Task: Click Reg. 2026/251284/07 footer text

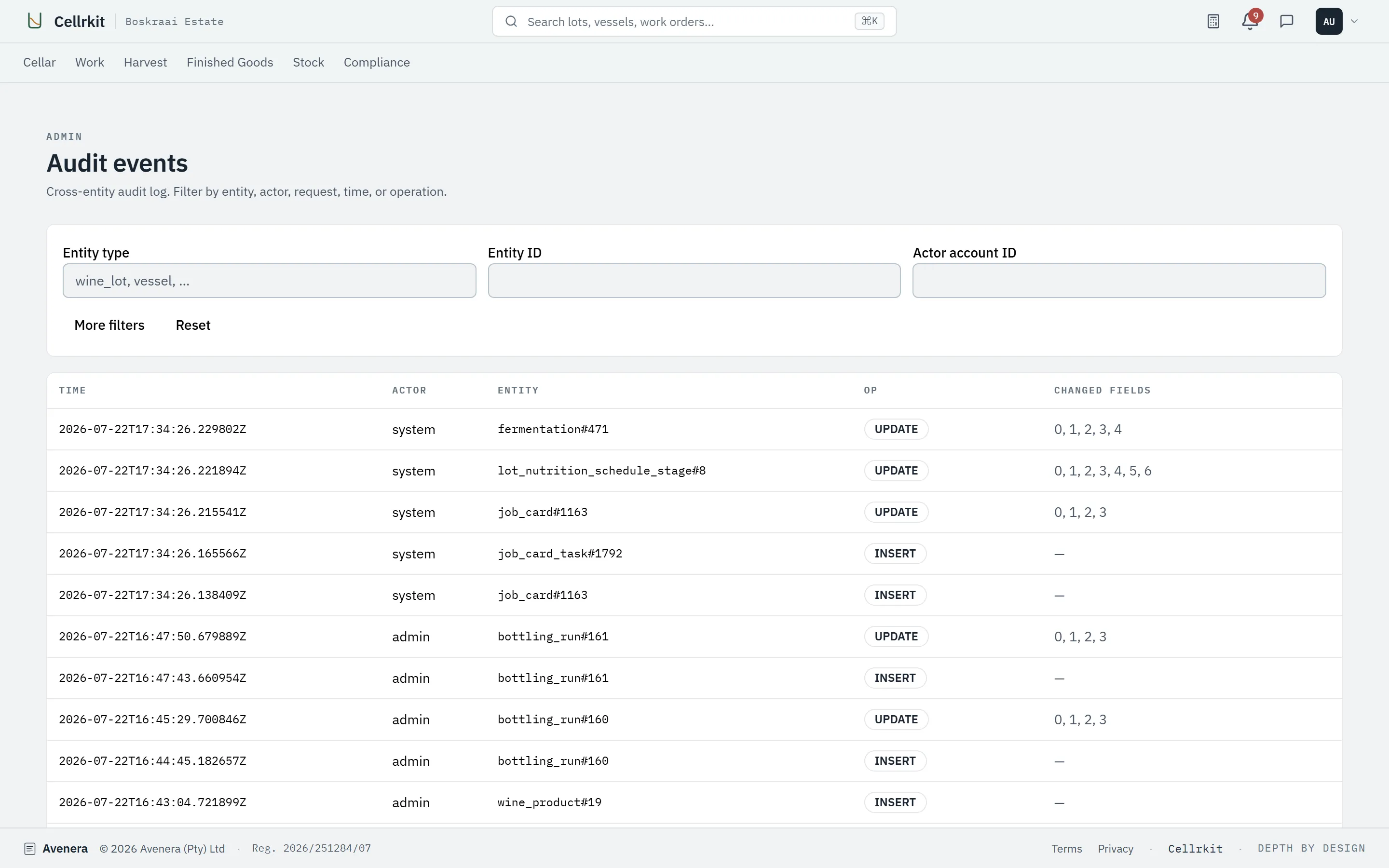Action: point(311,849)
